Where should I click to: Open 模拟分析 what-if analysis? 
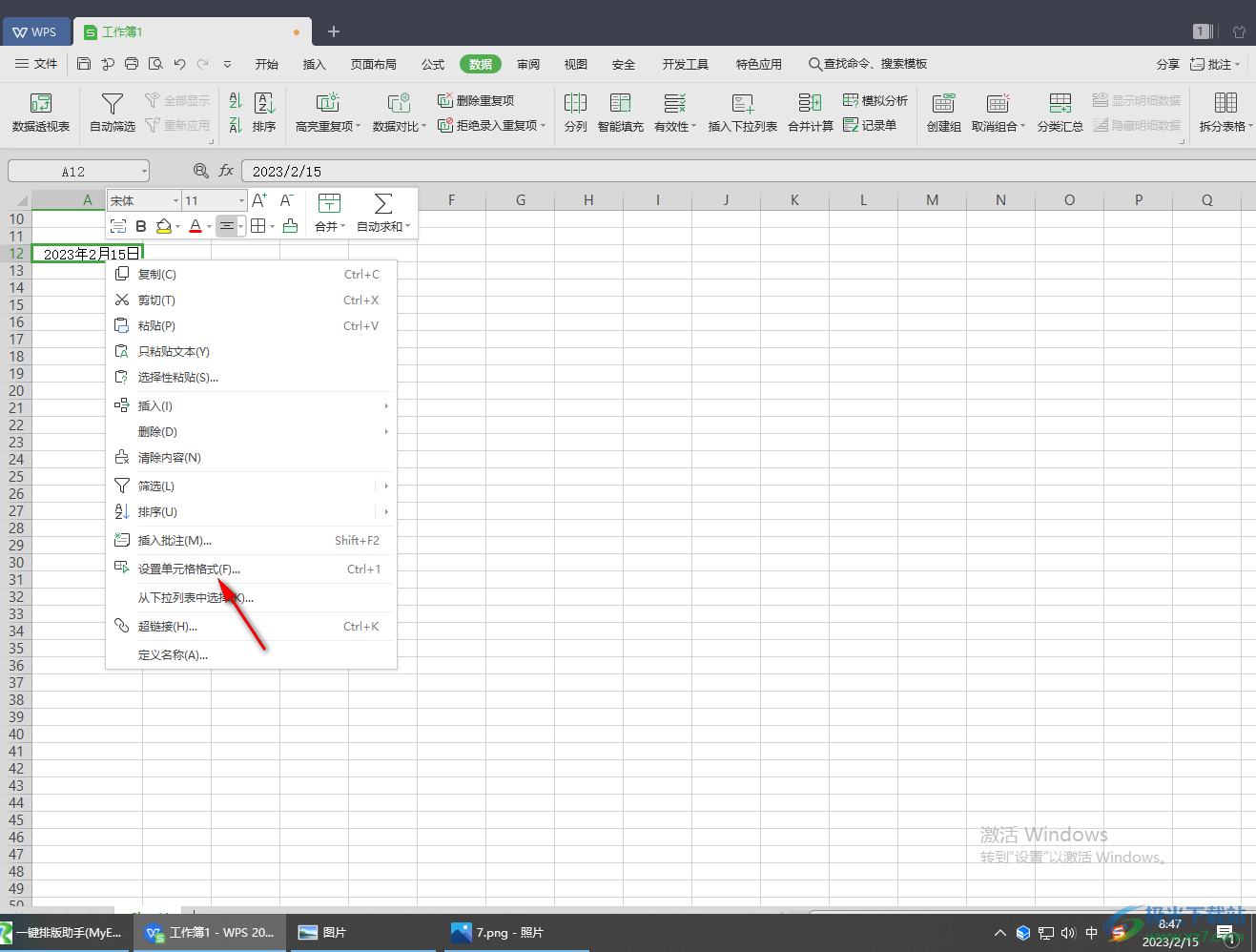[x=875, y=100]
